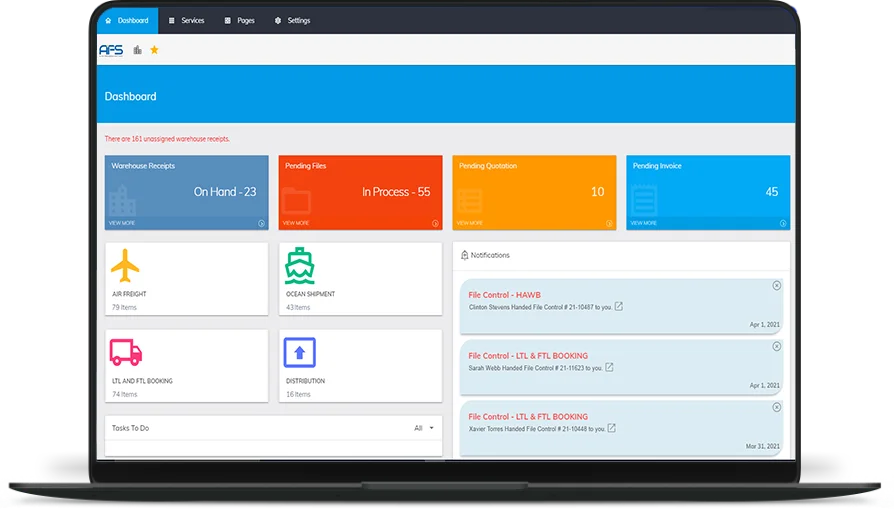Dismiss the File Control - HAWB notification
894x511 pixels.
[x=777, y=286]
